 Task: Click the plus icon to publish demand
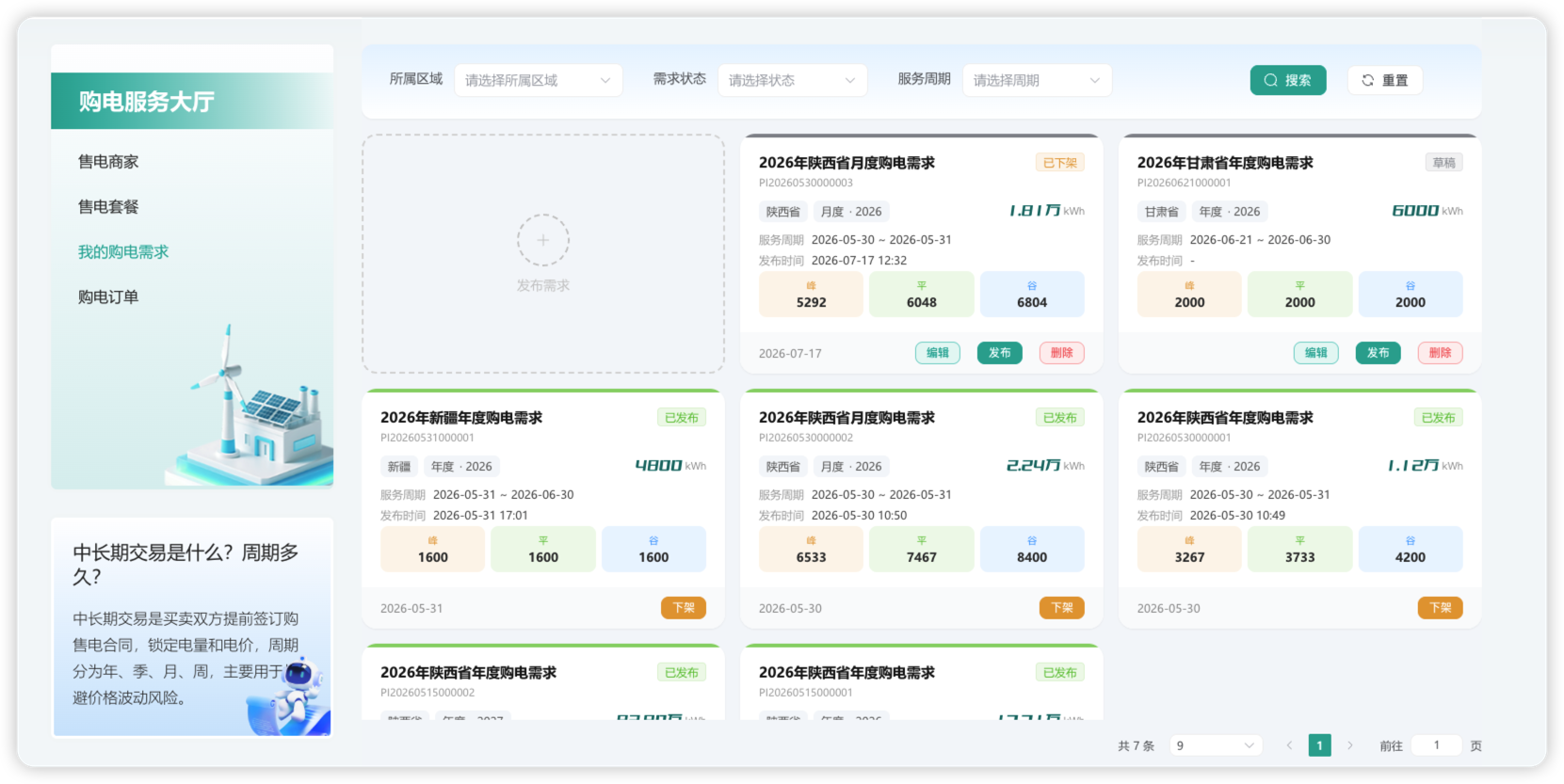(542, 240)
